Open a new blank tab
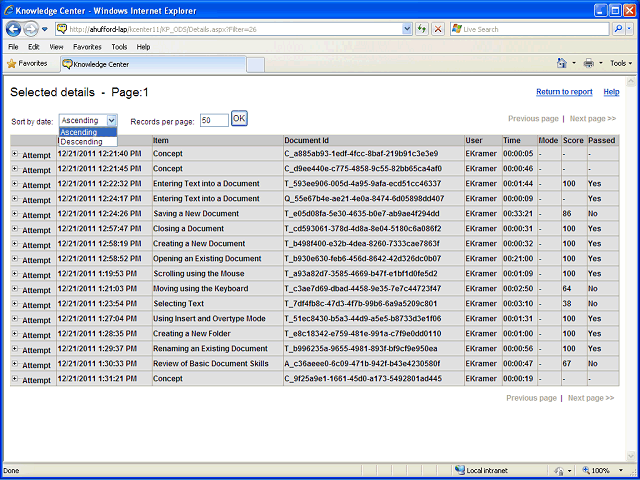This screenshot has height=480, width=640. [x=256, y=65]
